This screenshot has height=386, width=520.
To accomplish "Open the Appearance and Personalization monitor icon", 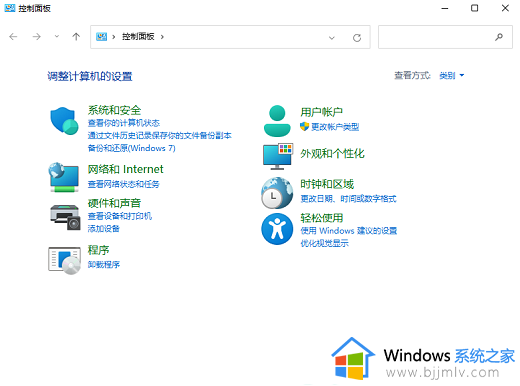I will click(x=278, y=157).
